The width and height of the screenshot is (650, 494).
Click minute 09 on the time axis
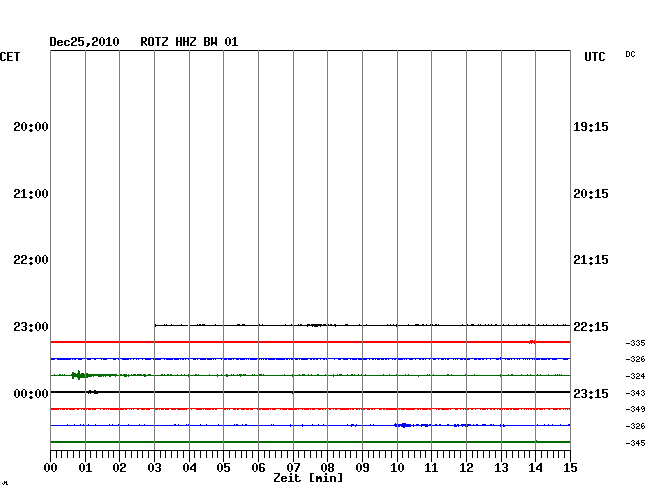click(362, 468)
